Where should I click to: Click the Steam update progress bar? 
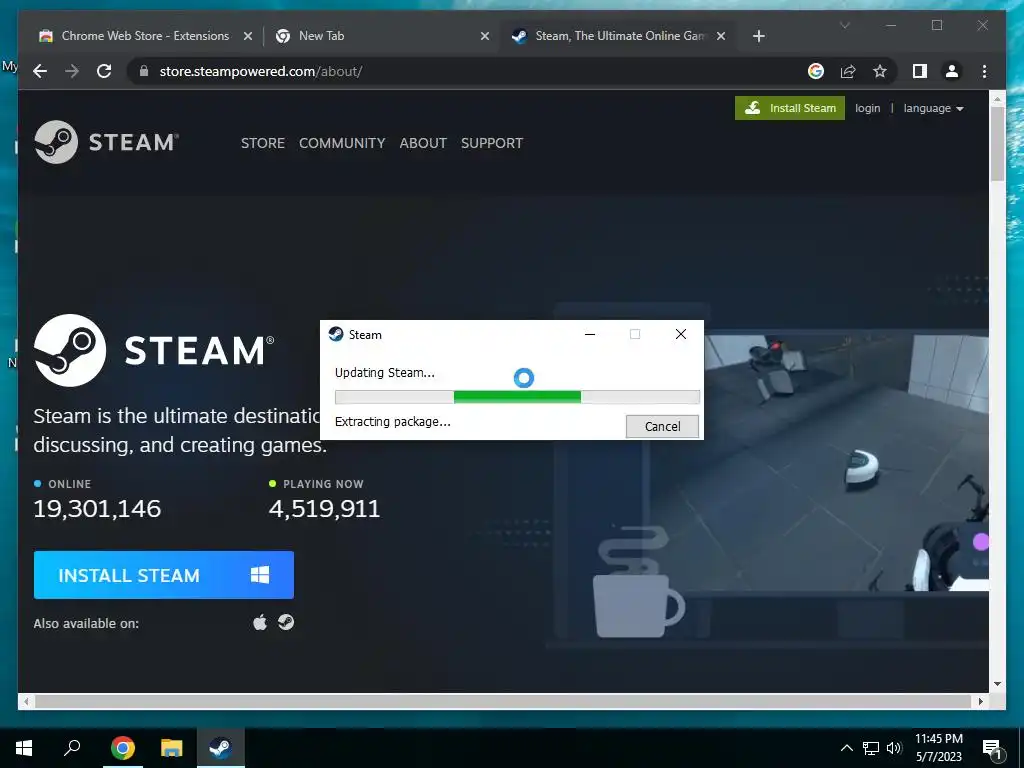pos(517,397)
